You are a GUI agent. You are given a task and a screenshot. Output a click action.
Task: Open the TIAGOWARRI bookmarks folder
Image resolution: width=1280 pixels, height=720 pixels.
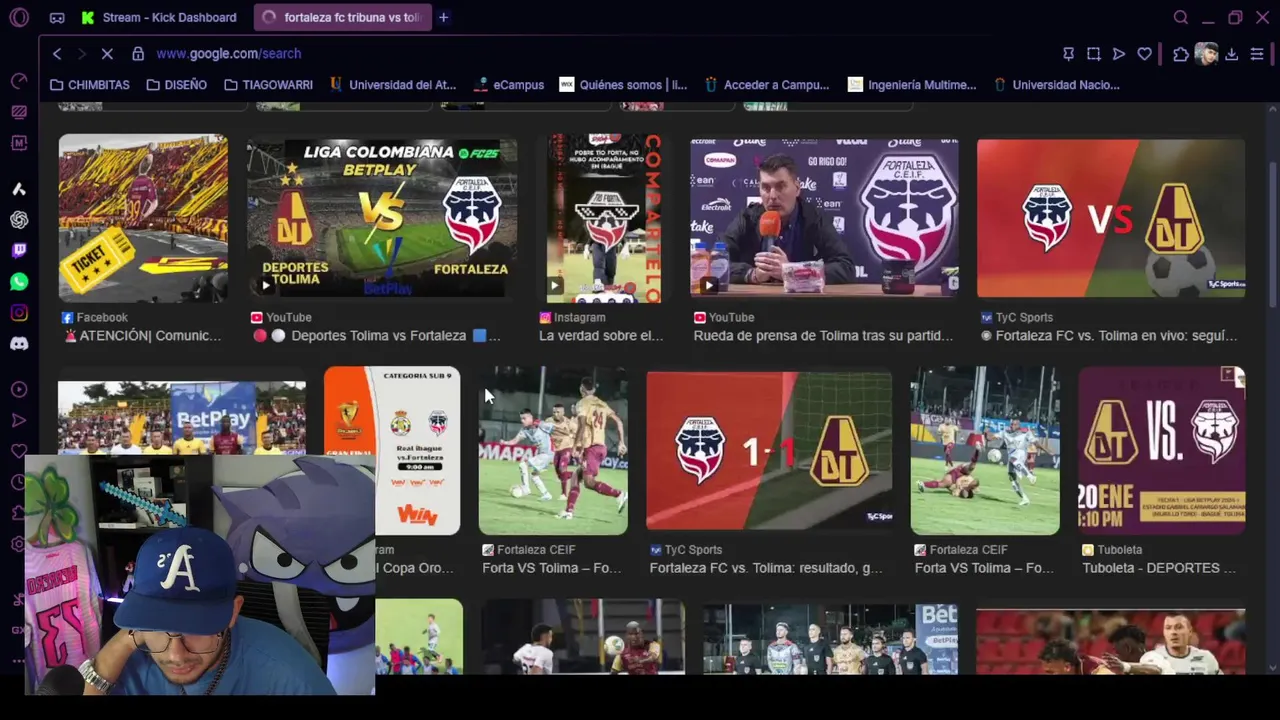point(268,85)
